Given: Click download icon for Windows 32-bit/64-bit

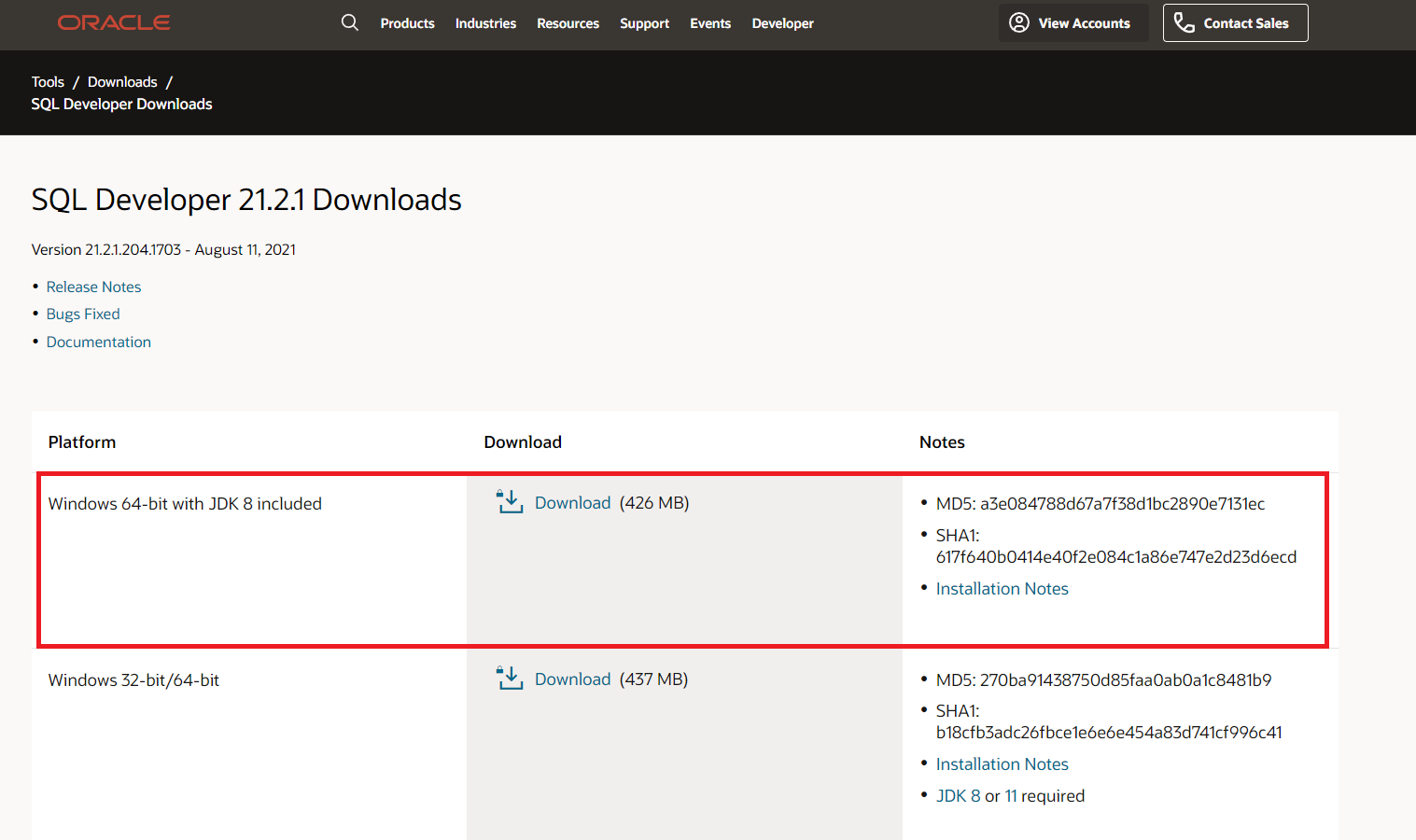Looking at the screenshot, I should (x=510, y=679).
